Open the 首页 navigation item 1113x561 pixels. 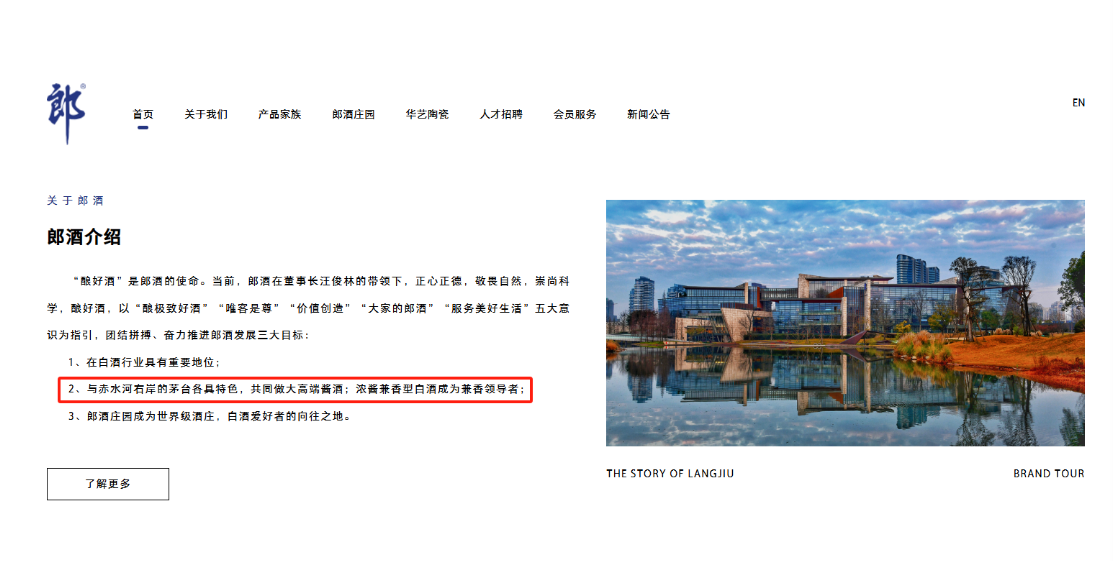pyautogui.click(x=143, y=114)
